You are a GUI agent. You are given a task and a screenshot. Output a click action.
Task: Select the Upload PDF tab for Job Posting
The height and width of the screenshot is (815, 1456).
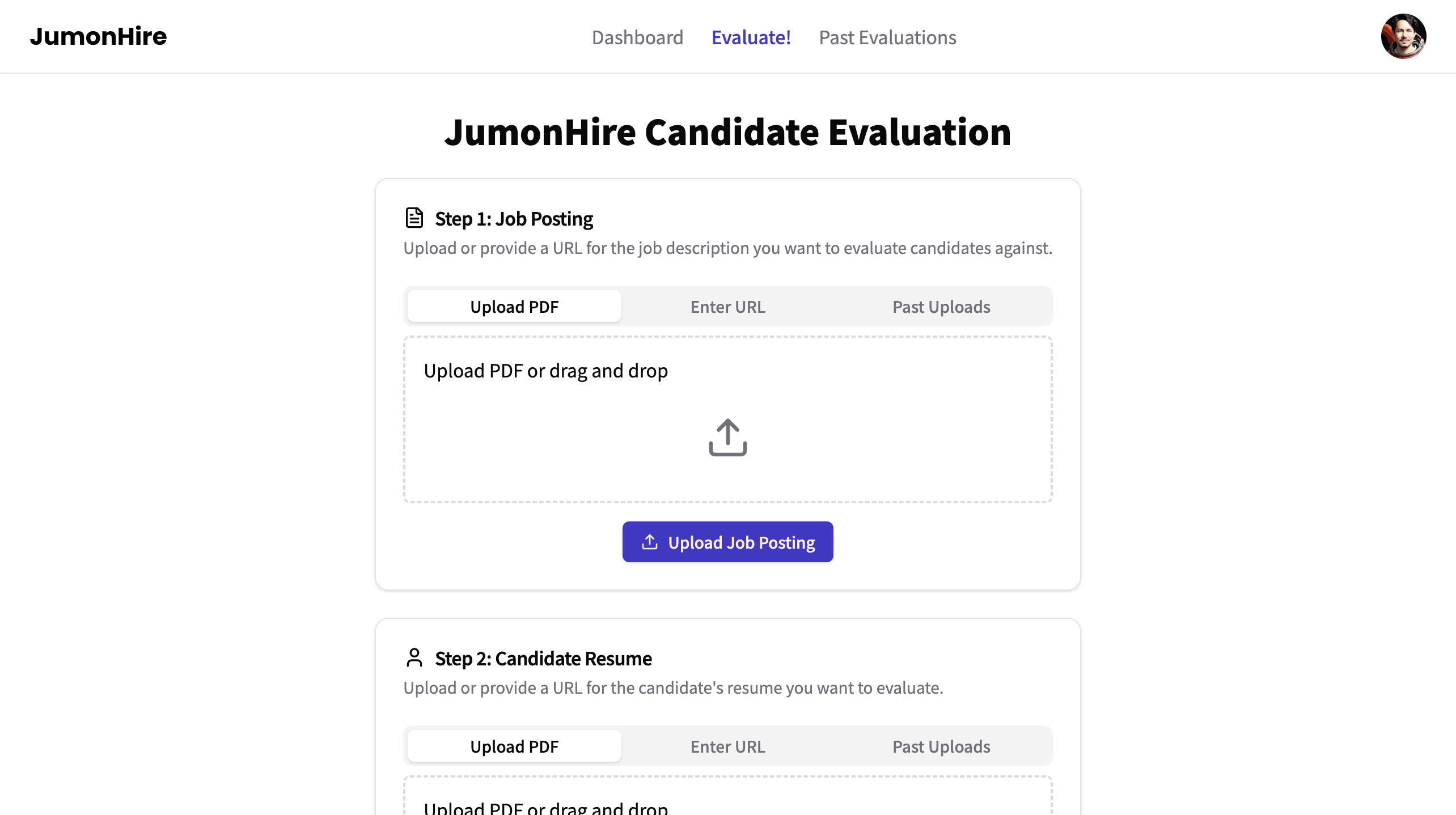click(x=514, y=307)
